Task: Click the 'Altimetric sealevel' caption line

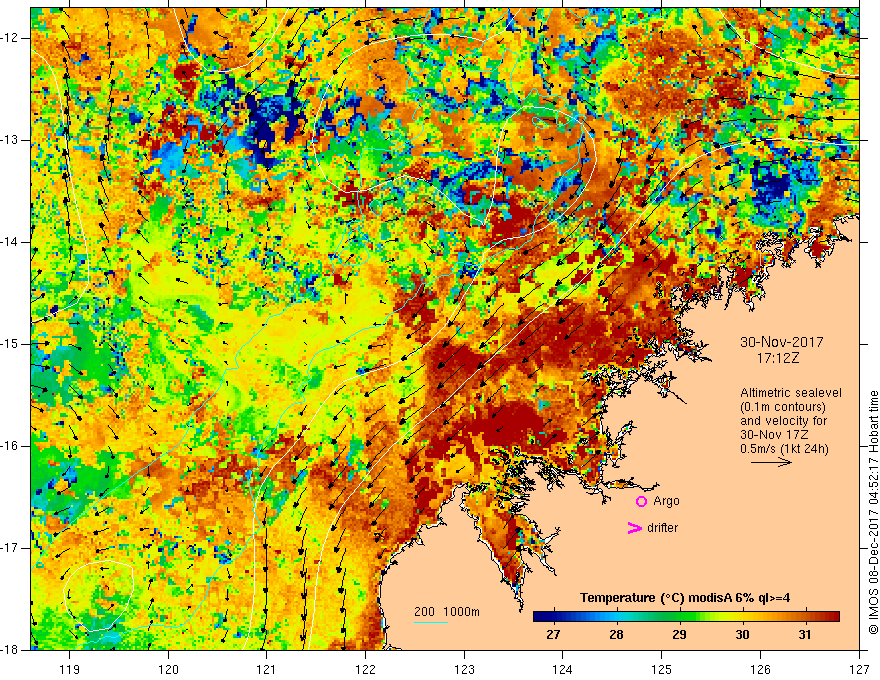Action: tap(791, 393)
